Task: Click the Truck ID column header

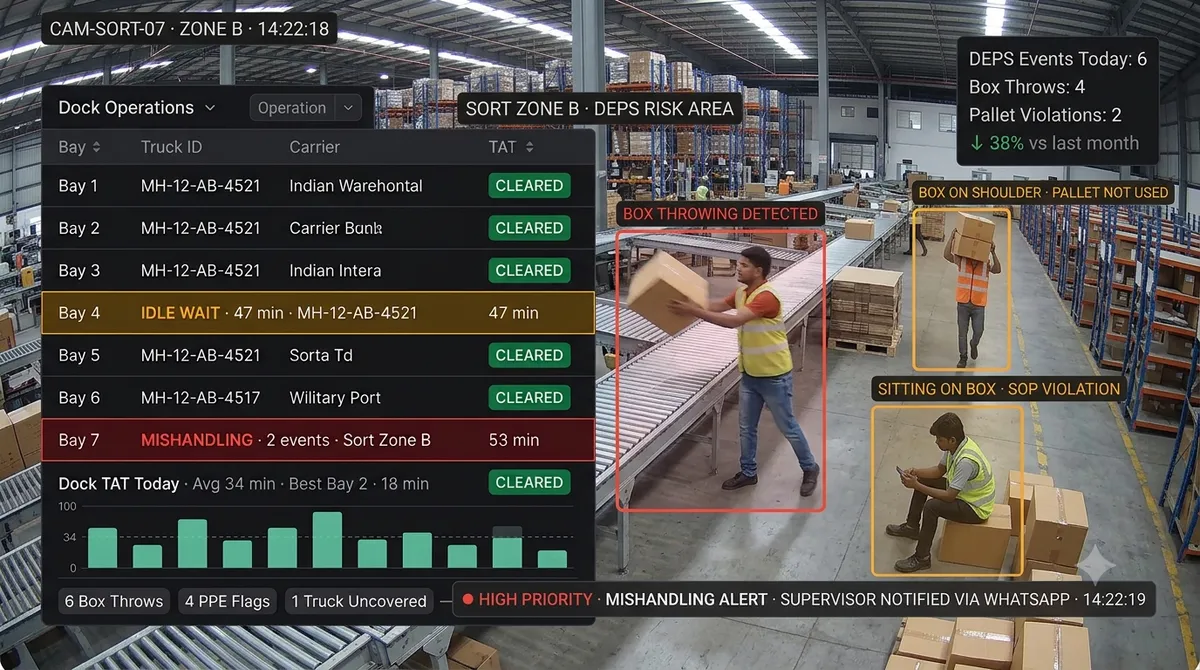Action: [x=171, y=147]
